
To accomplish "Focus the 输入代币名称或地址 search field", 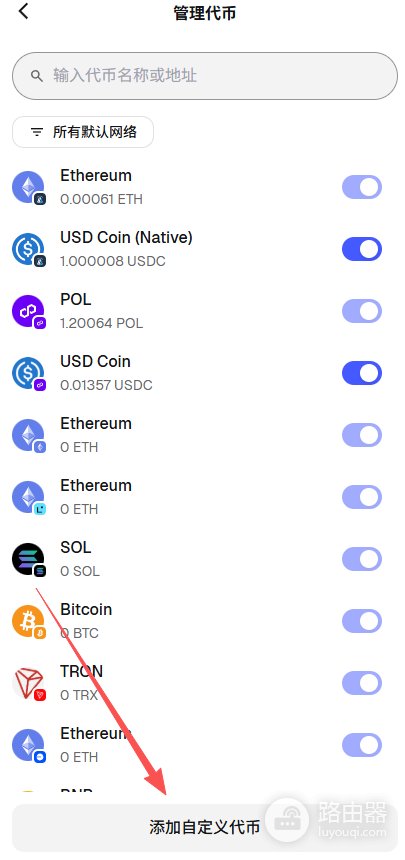I will pyautogui.click(x=205, y=76).
